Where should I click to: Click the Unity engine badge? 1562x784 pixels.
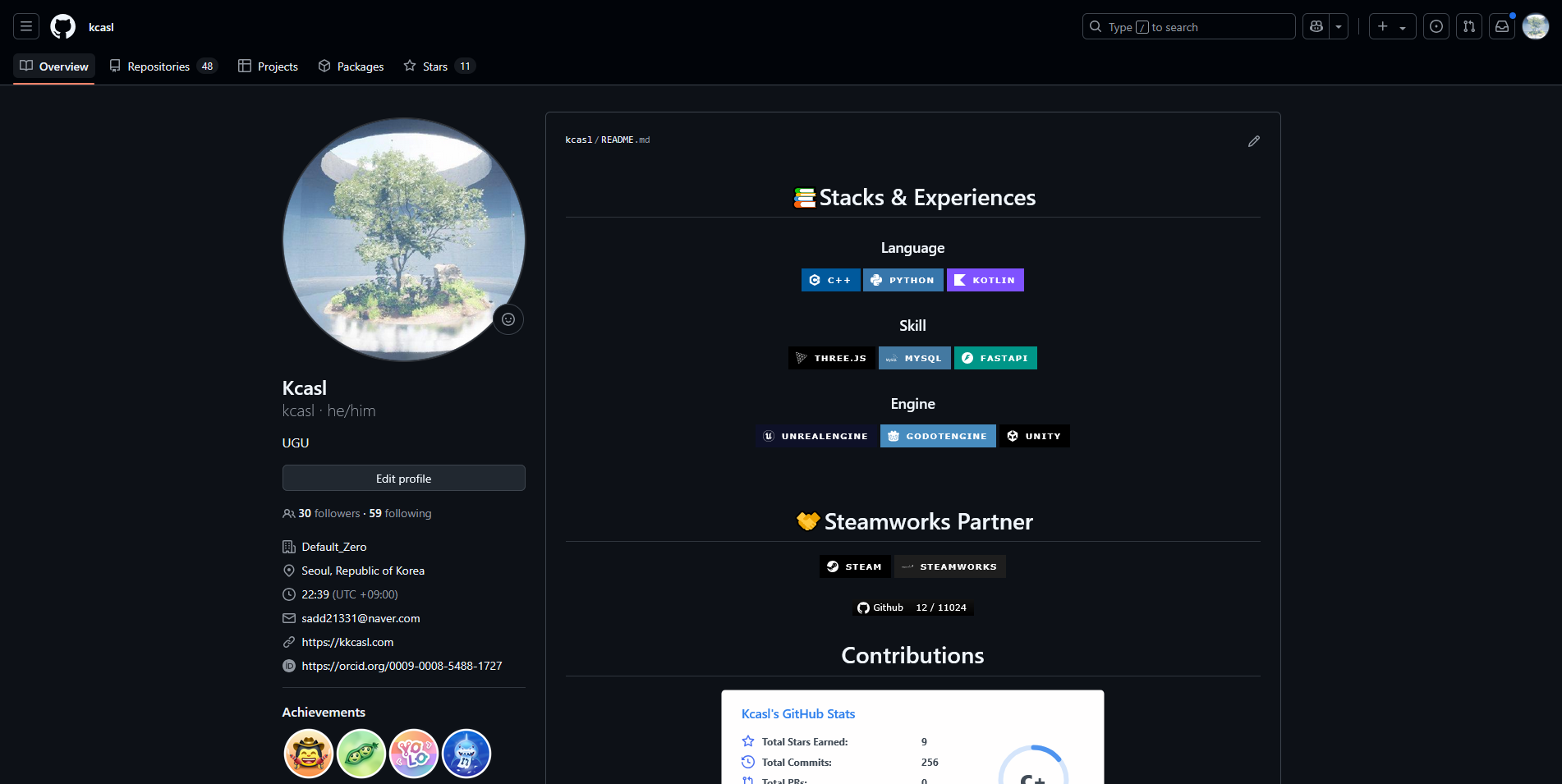point(1035,436)
